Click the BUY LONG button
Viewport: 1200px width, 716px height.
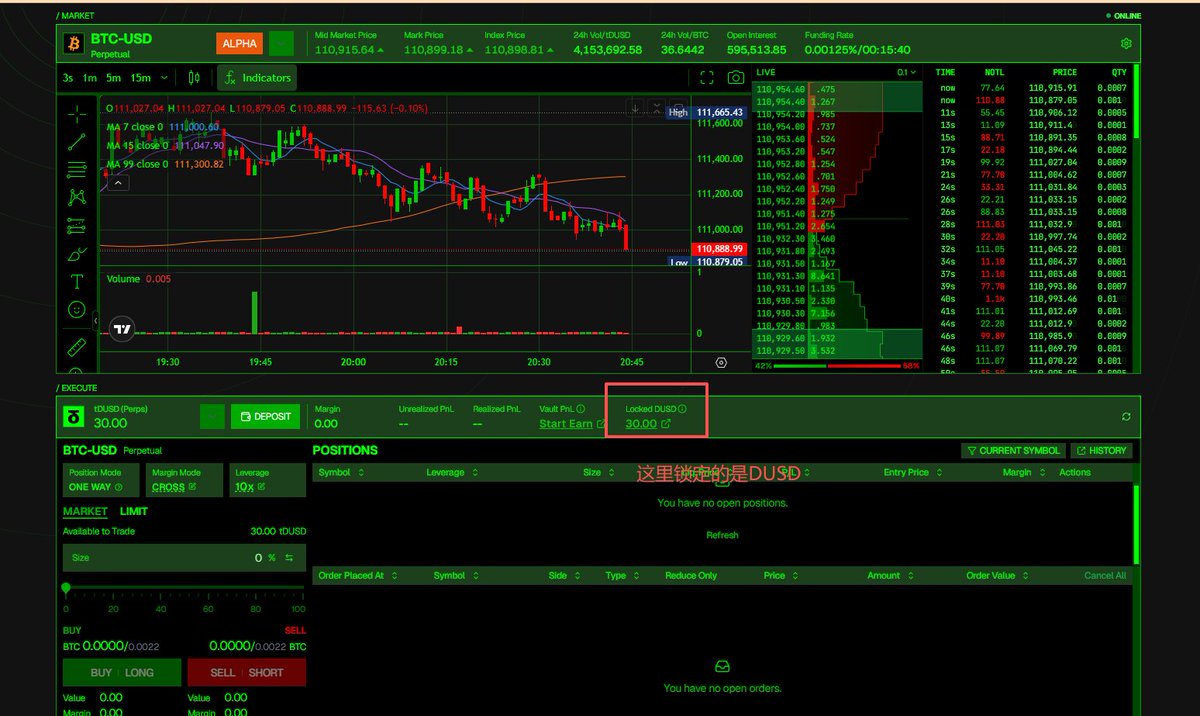(122, 672)
